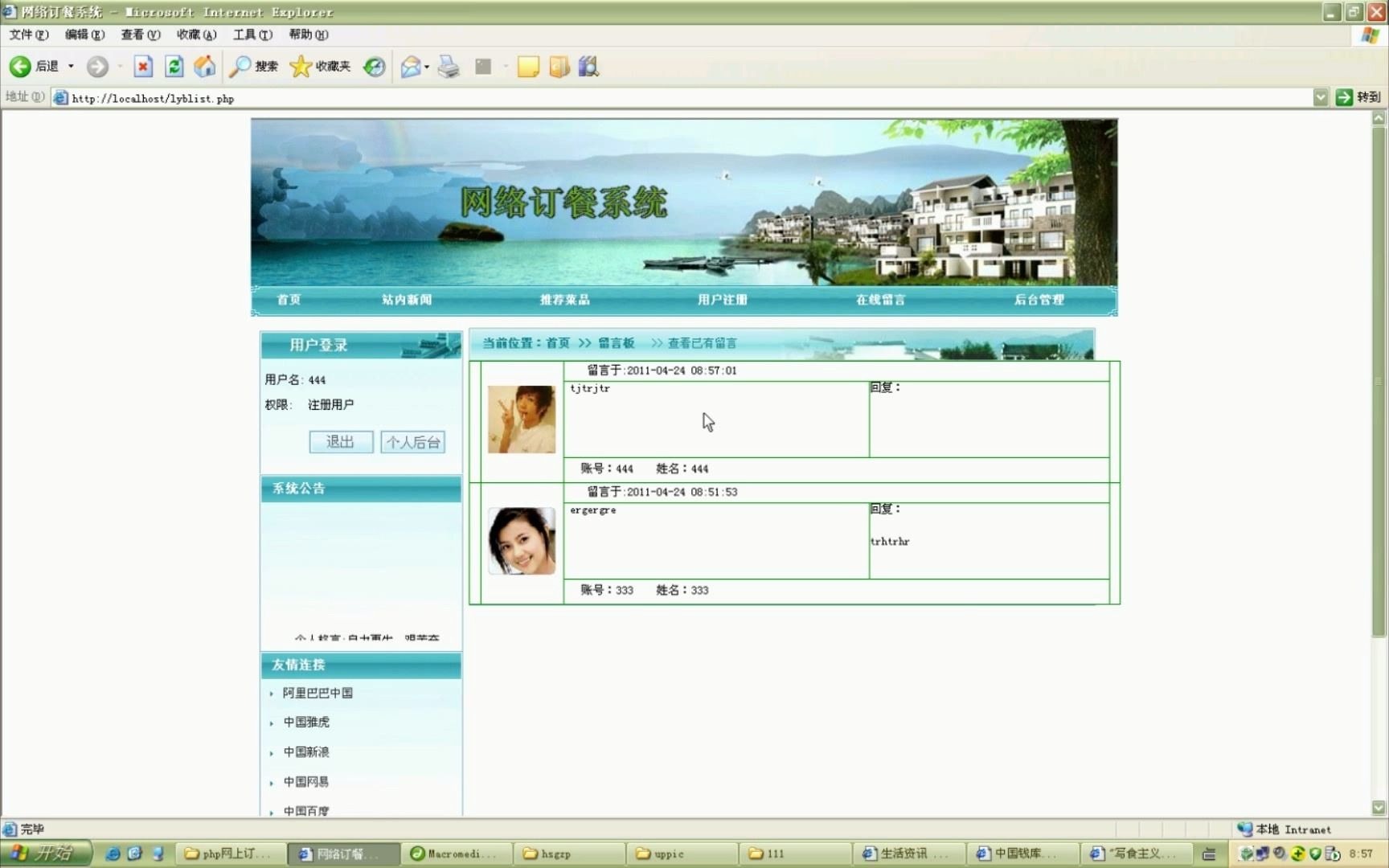Click message text ergergre
This screenshot has width=1389, height=868.
click(x=593, y=510)
